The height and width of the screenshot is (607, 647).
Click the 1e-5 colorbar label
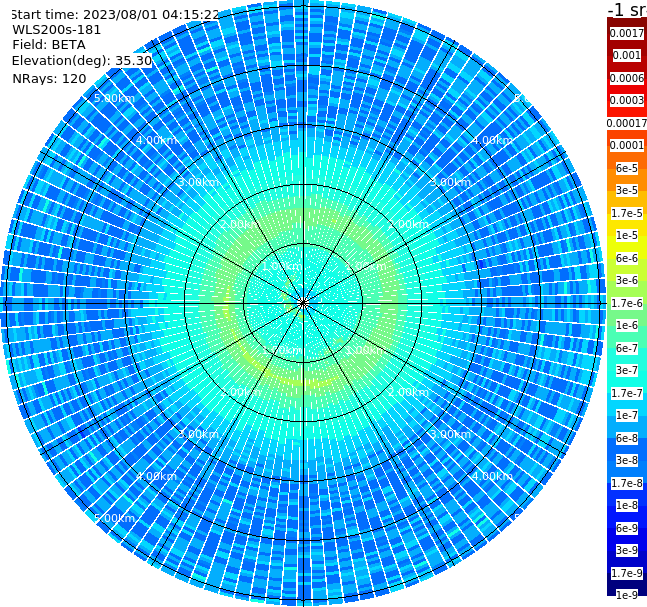(x=627, y=235)
